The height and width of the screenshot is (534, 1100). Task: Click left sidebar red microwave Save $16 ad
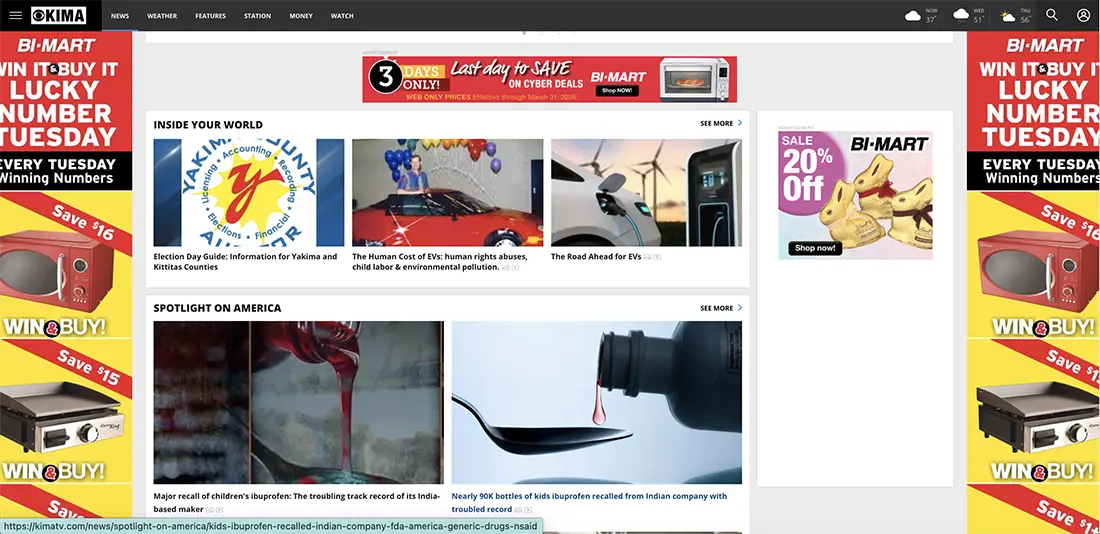pos(66,265)
